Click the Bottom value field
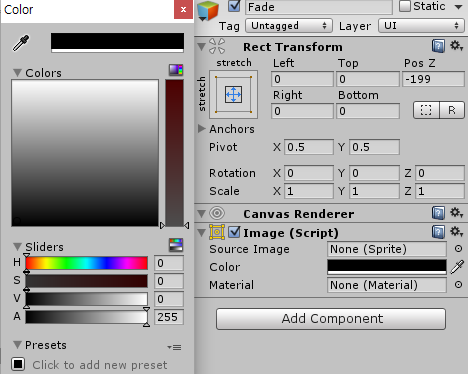Viewport: 468px width, 374px height. pos(368,111)
